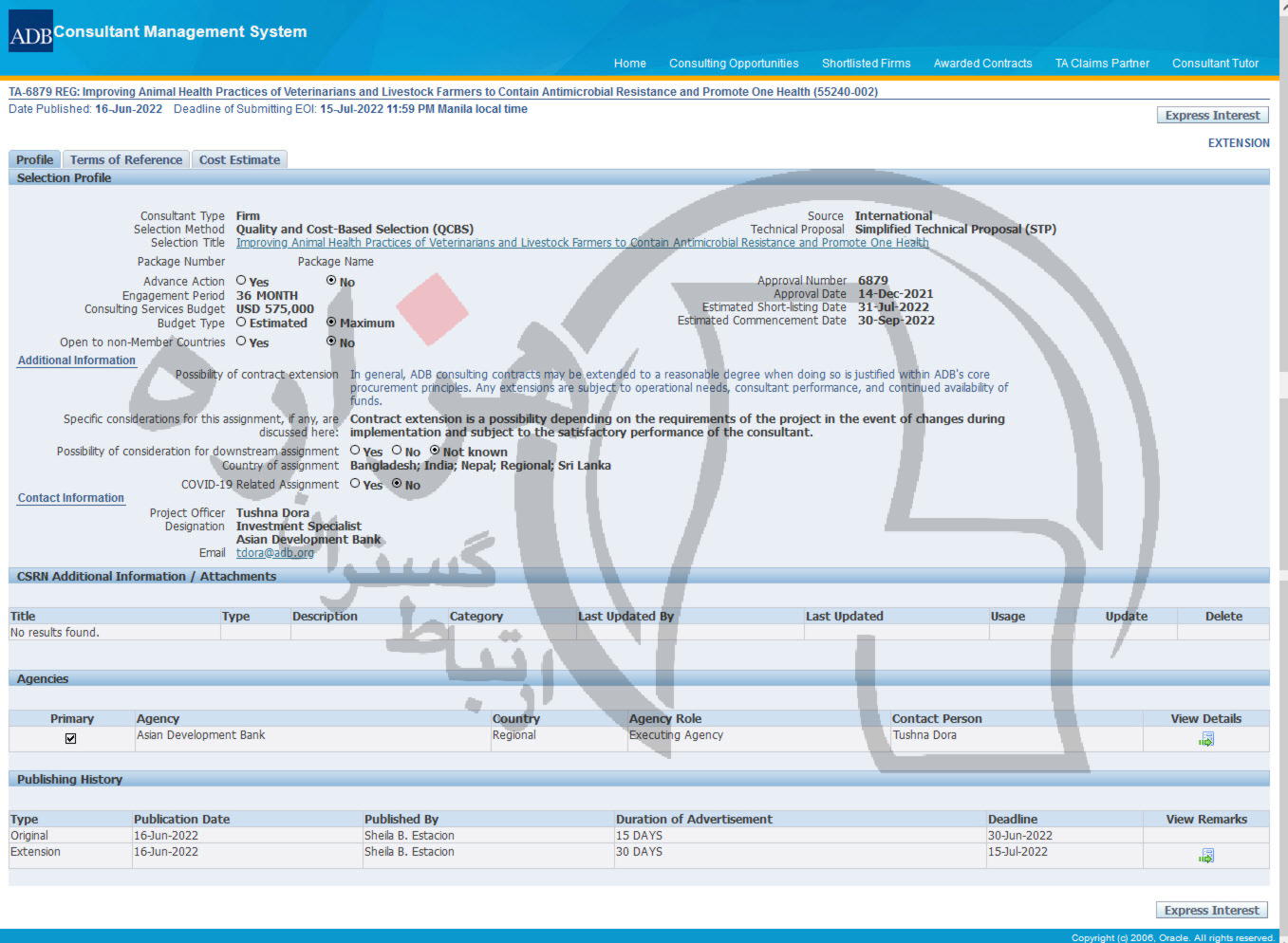
Task: Switch to Terms of Reference tab
Action: 125,159
